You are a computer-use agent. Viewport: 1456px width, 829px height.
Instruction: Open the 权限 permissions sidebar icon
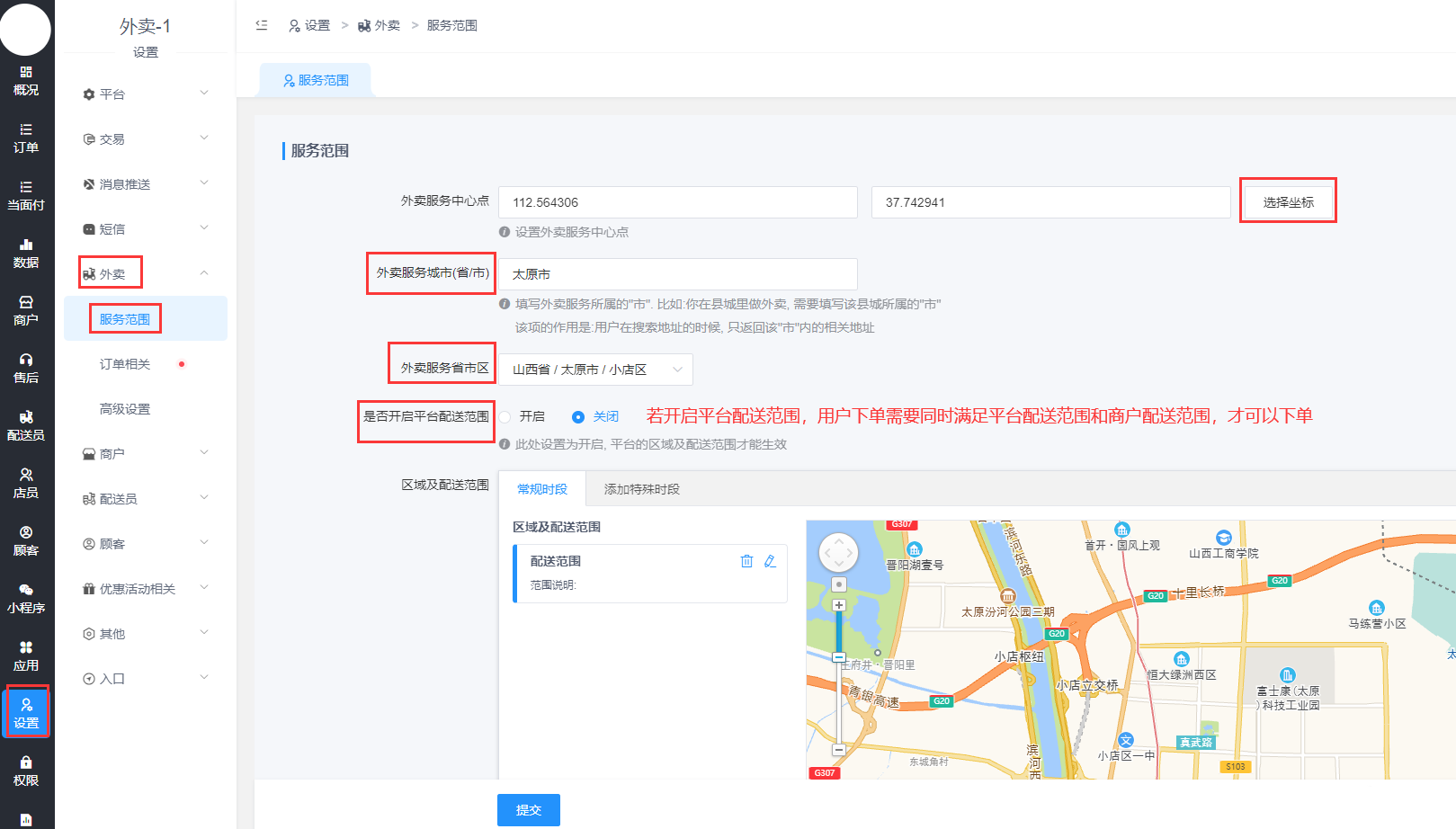(26, 771)
